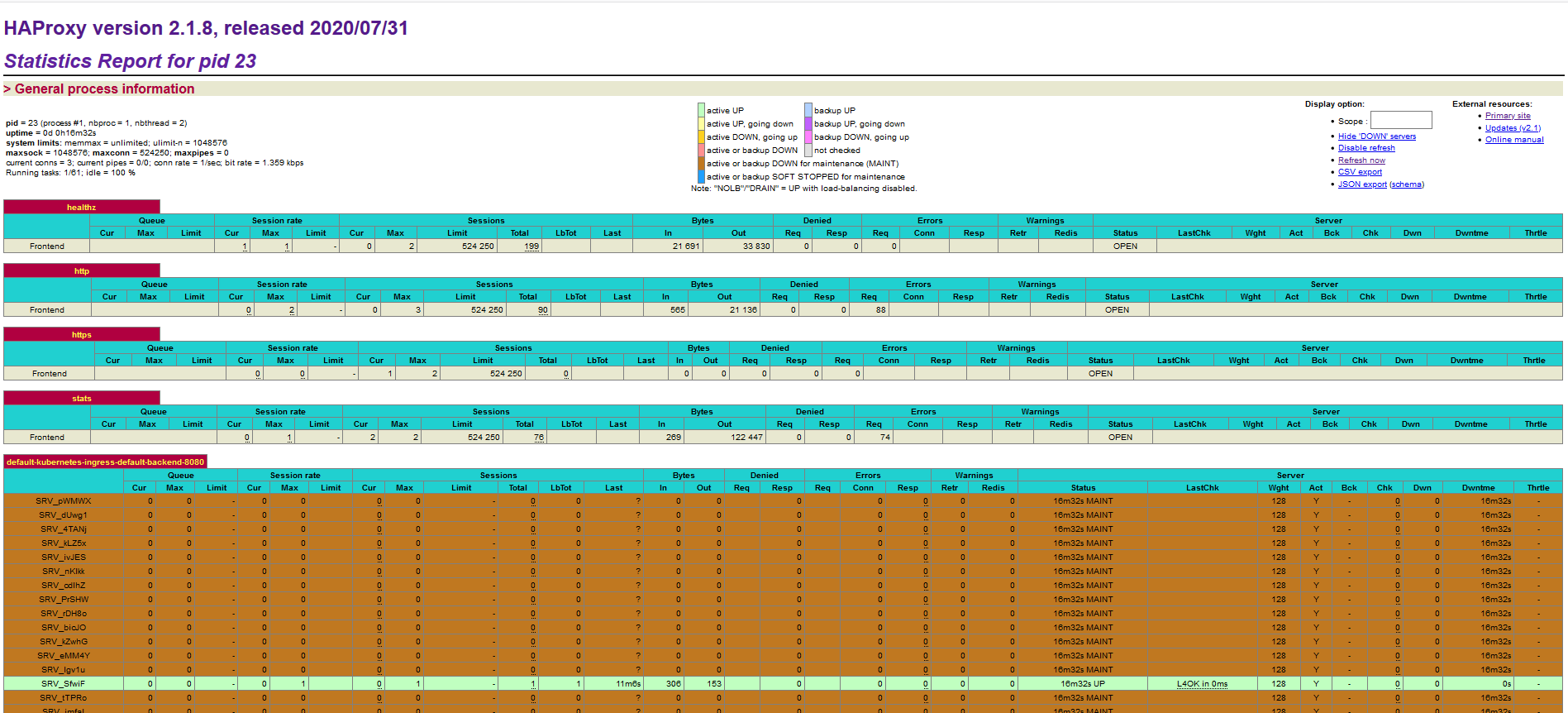1568x713 pixels.
Task: Click the backup UP legend color box
Action: tap(808, 110)
